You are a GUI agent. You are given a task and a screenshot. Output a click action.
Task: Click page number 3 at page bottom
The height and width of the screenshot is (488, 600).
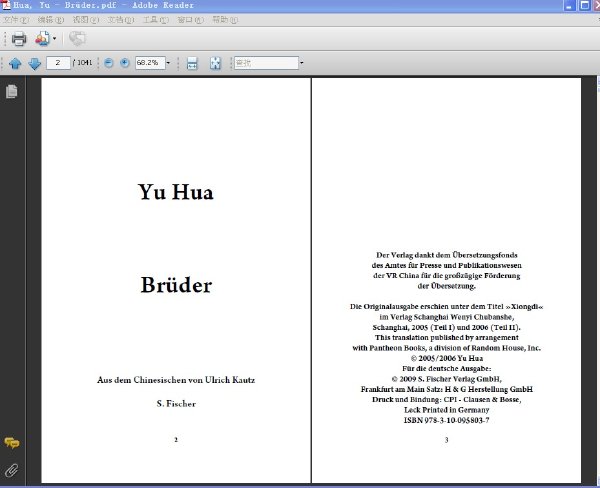click(x=446, y=440)
